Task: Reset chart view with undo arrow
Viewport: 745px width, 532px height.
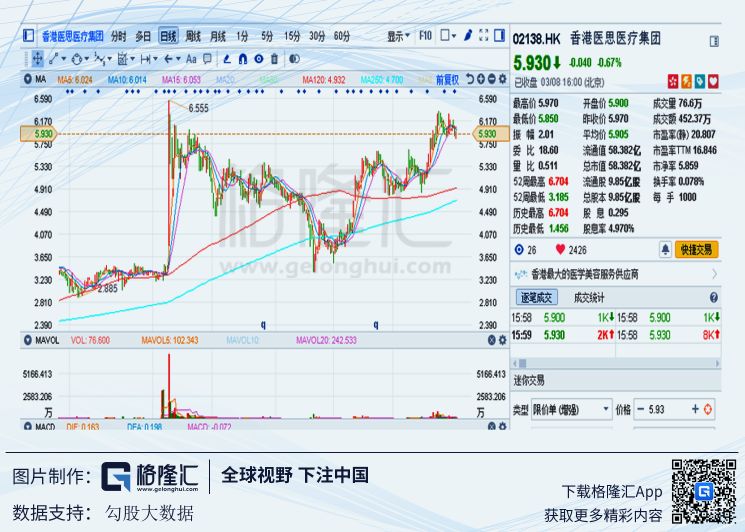Action: (470, 79)
